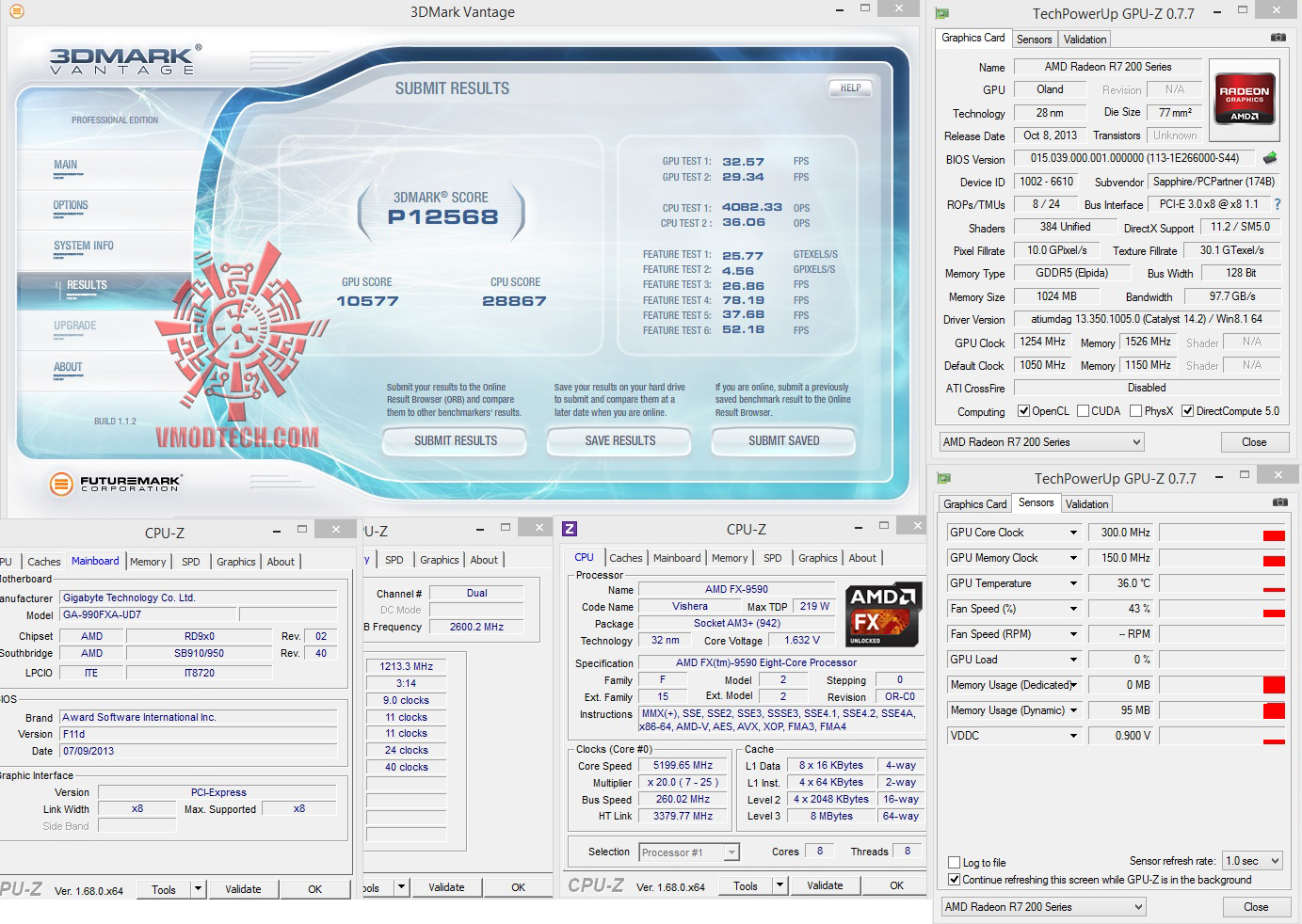The width and height of the screenshot is (1302, 924).
Task: Click Tools in the left CPU-Z window
Action: (164, 889)
